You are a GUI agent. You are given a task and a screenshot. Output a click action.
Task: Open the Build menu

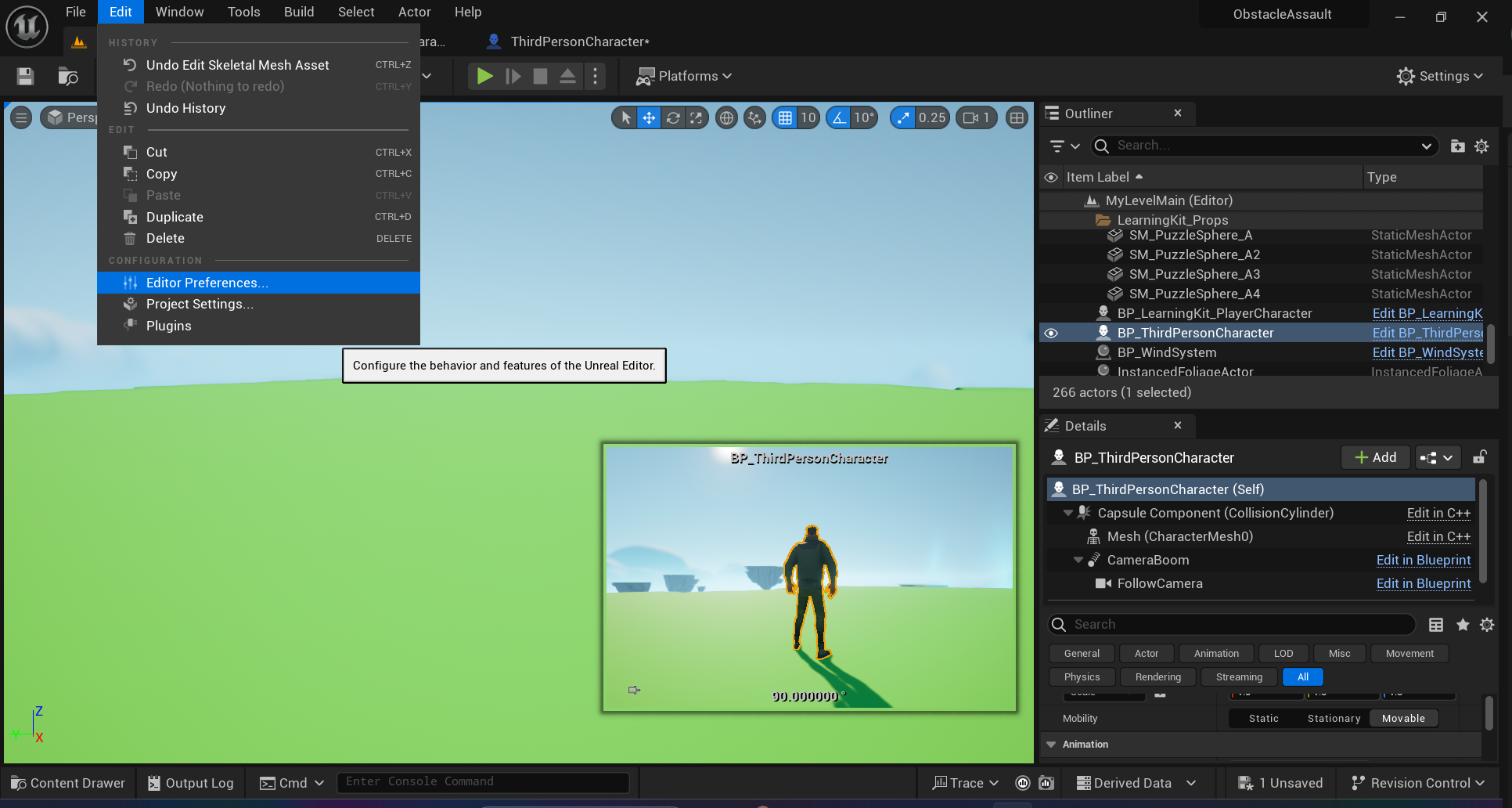click(x=299, y=12)
